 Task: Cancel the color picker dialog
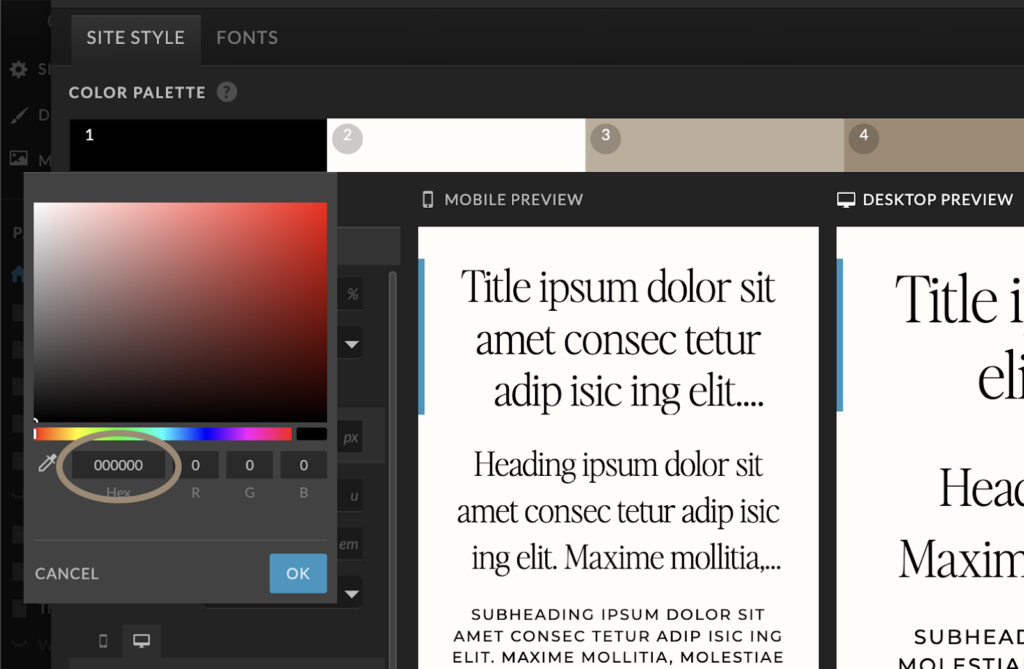click(x=67, y=574)
